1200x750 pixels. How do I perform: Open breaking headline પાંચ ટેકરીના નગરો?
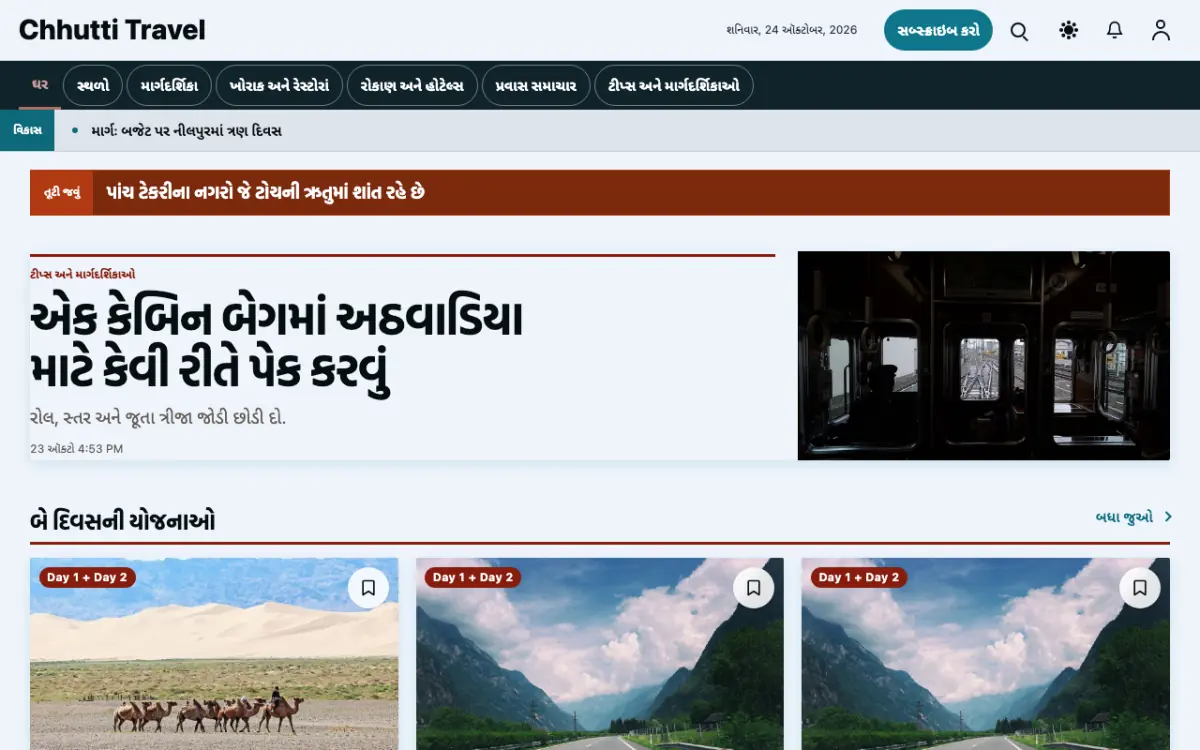(x=265, y=192)
